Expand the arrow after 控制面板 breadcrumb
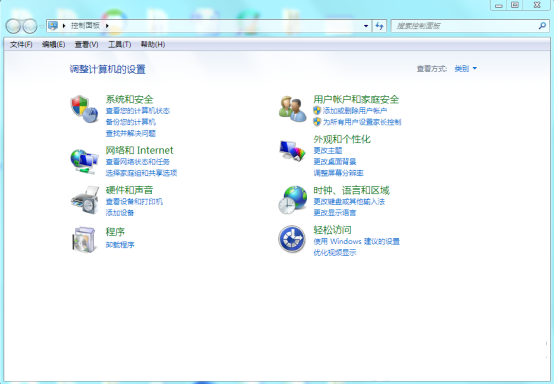Viewport: 554px width, 384px height. click(107, 25)
